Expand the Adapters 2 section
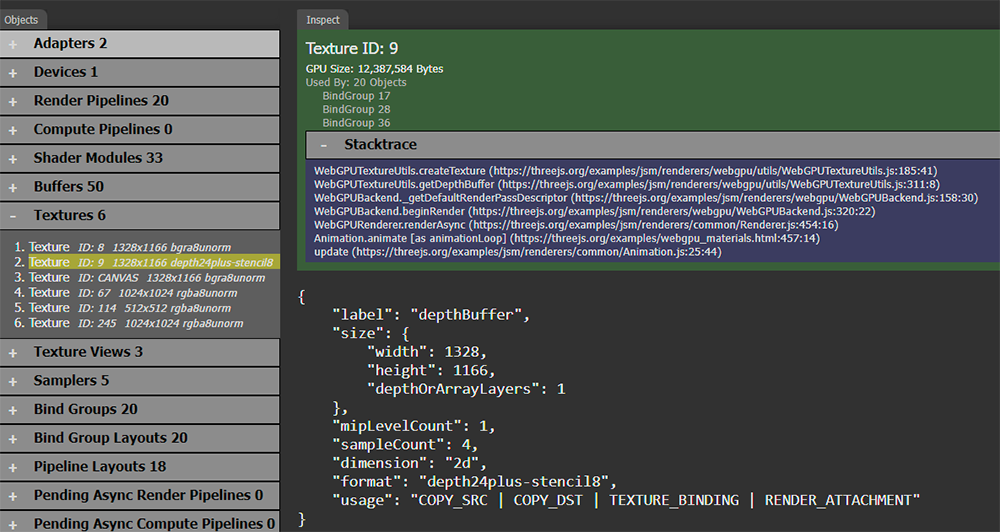Viewport: 1000px width, 532px height. click(140, 43)
